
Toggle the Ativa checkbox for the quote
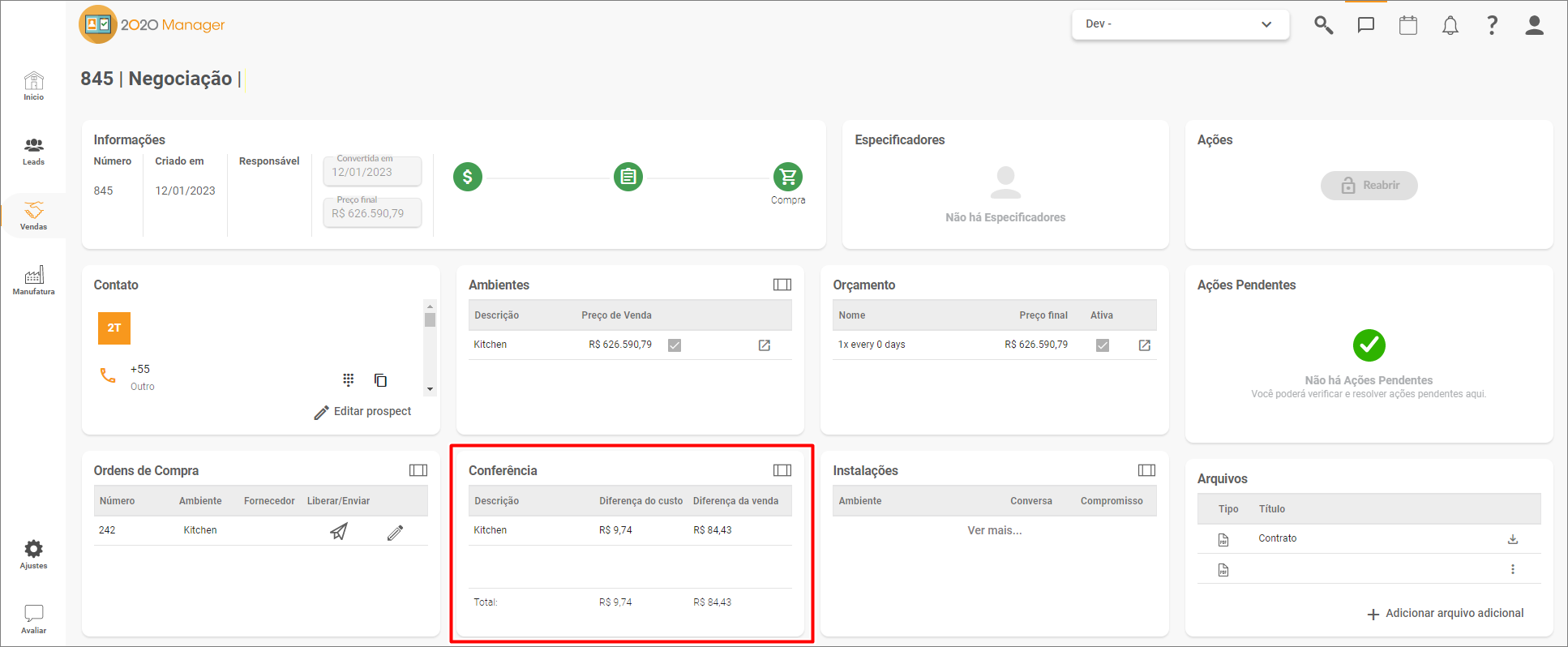point(1103,345)
